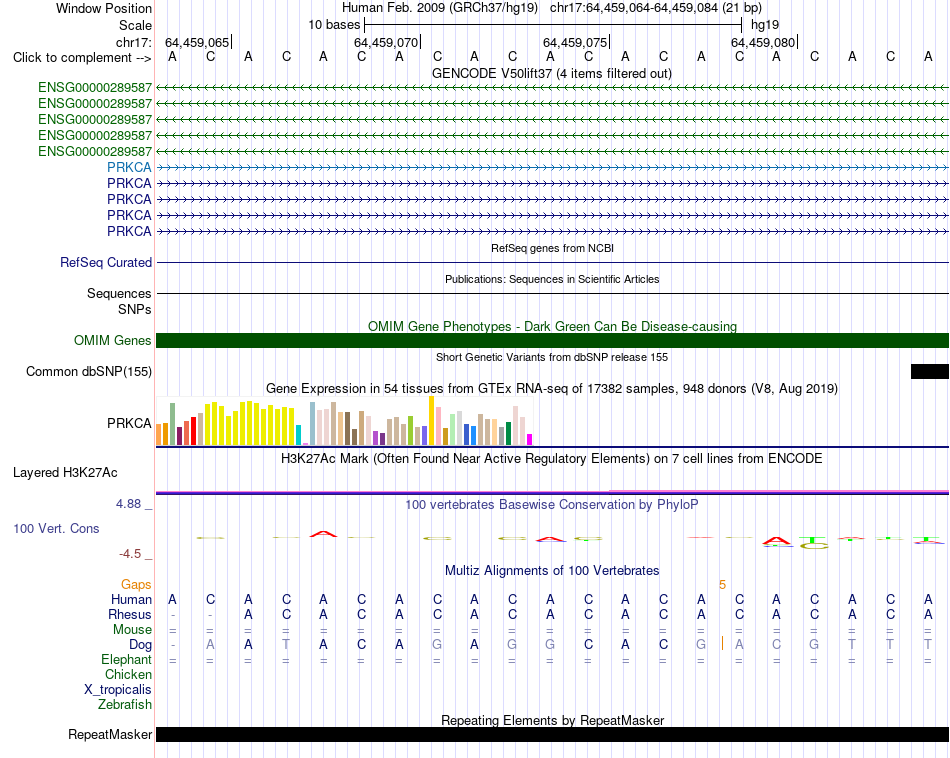
Task: Click the Layered H3K27Ac track label
Action: click(65, 473)
